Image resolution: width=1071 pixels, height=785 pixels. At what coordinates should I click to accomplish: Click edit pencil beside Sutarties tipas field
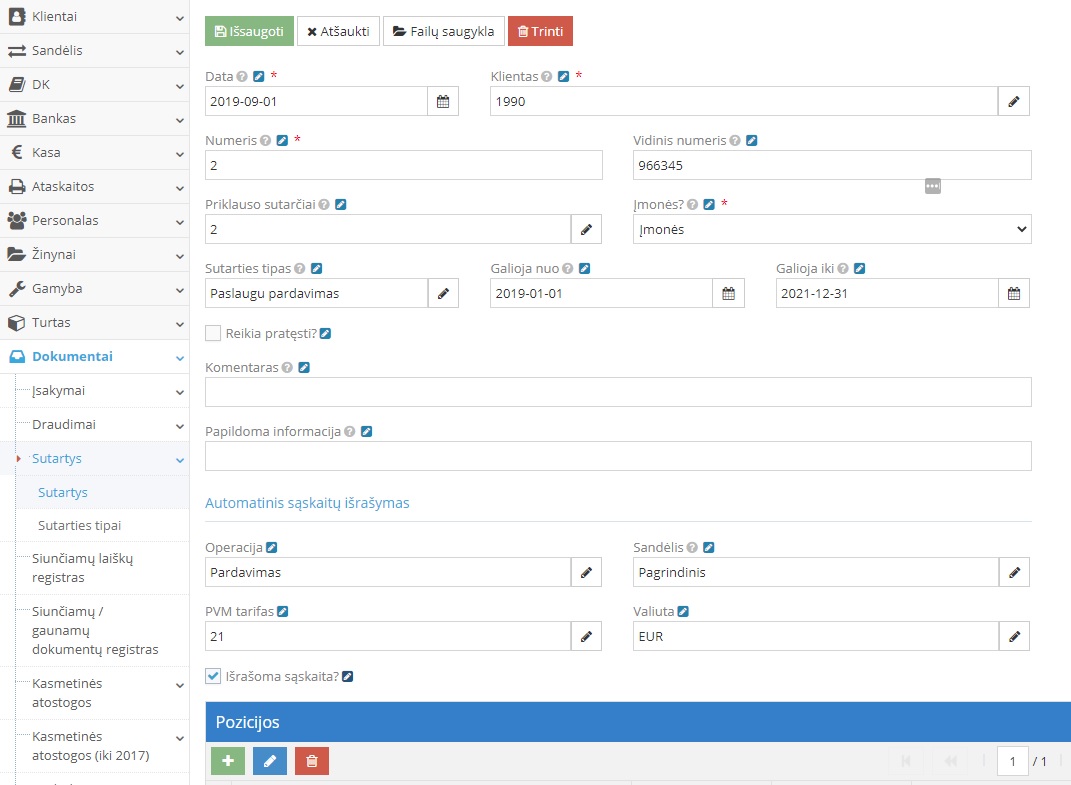(443, 293)
